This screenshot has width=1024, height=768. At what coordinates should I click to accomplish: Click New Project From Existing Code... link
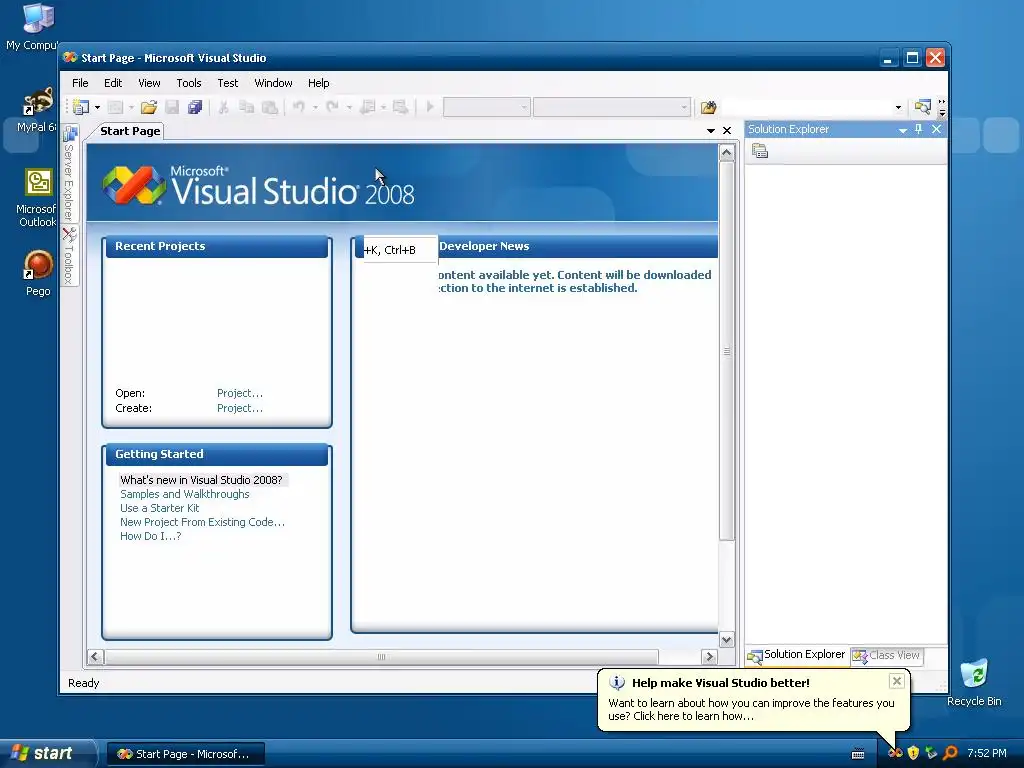click(x=202, y=522)
